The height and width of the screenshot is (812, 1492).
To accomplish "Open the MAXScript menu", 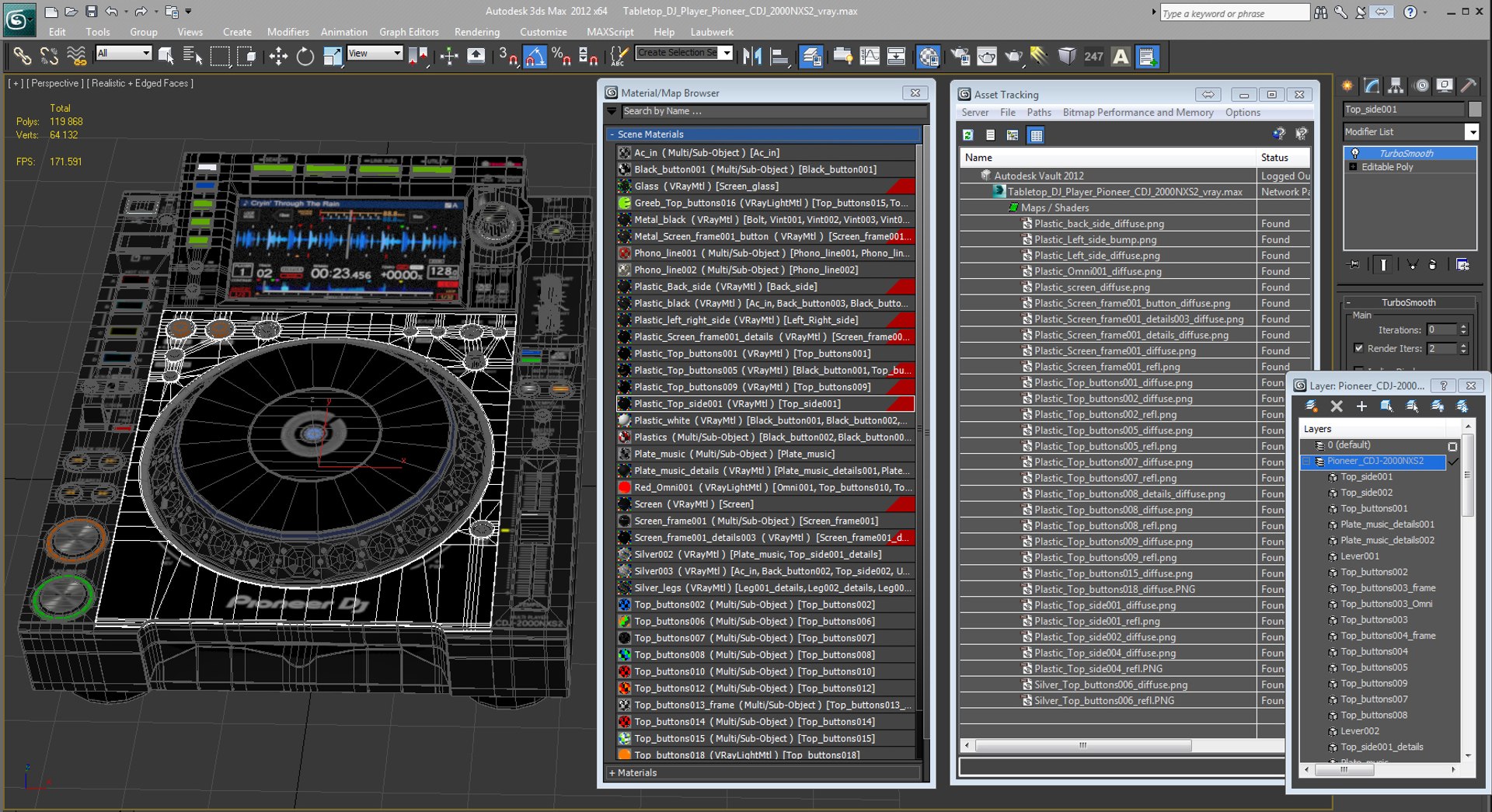I will (610, 32).
